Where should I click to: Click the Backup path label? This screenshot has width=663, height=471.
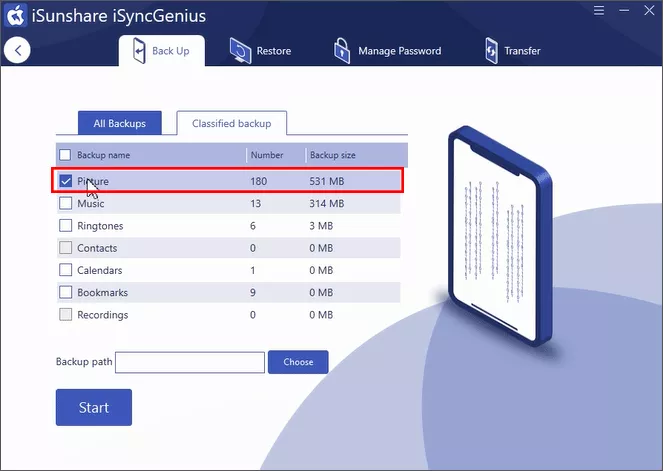click(x=84, y=362)
